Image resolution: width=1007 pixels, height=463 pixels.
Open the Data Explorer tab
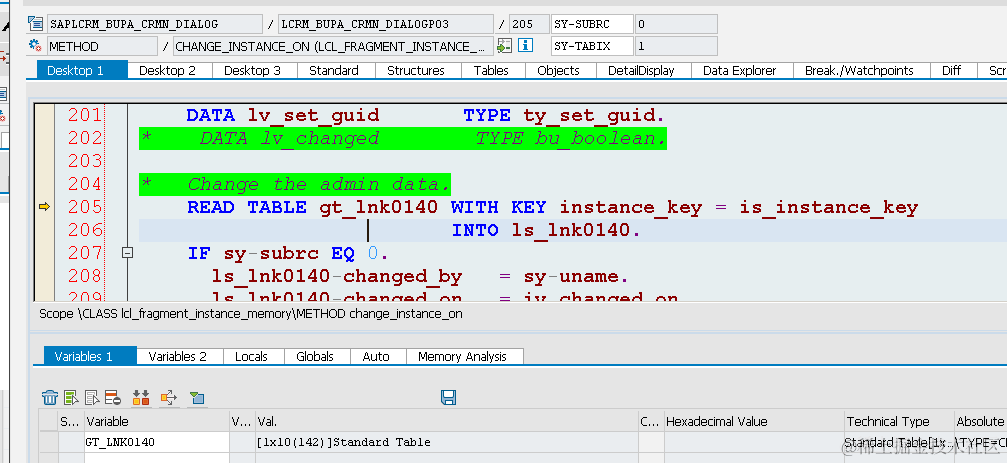coord(740,71)
